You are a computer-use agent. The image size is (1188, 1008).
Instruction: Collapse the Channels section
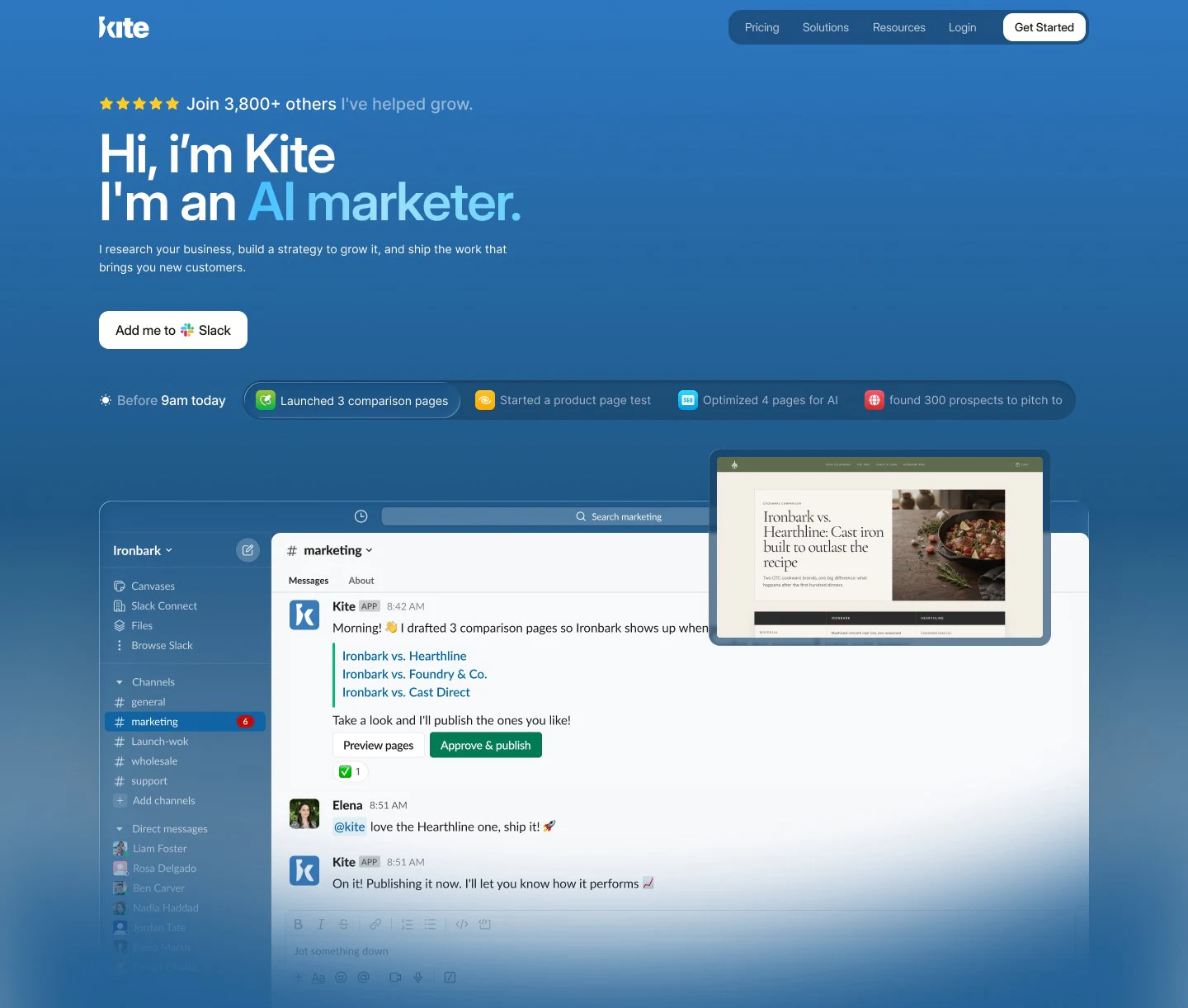(119, 682)
